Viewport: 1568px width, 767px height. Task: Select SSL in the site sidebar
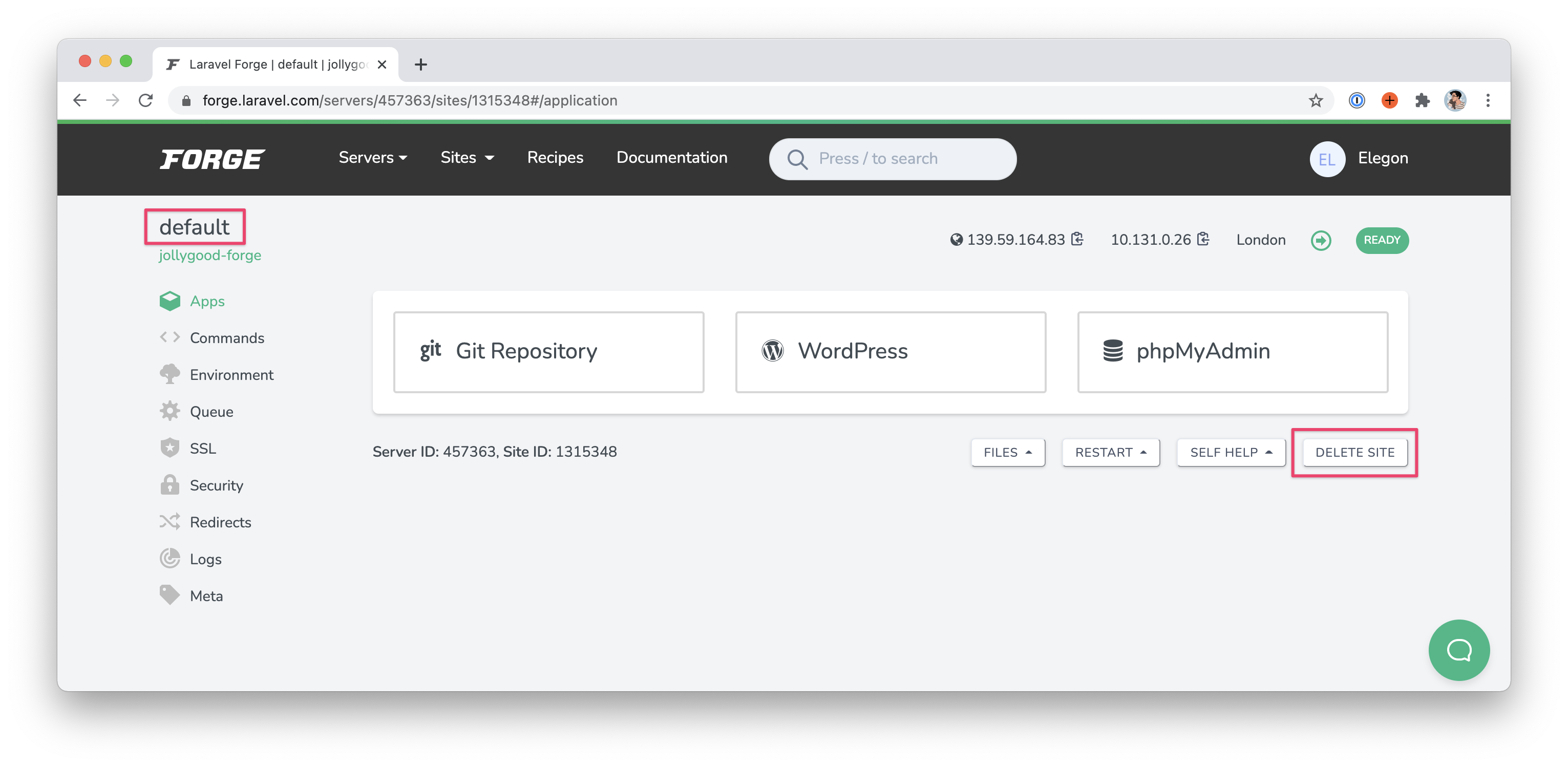coord(203,449)
